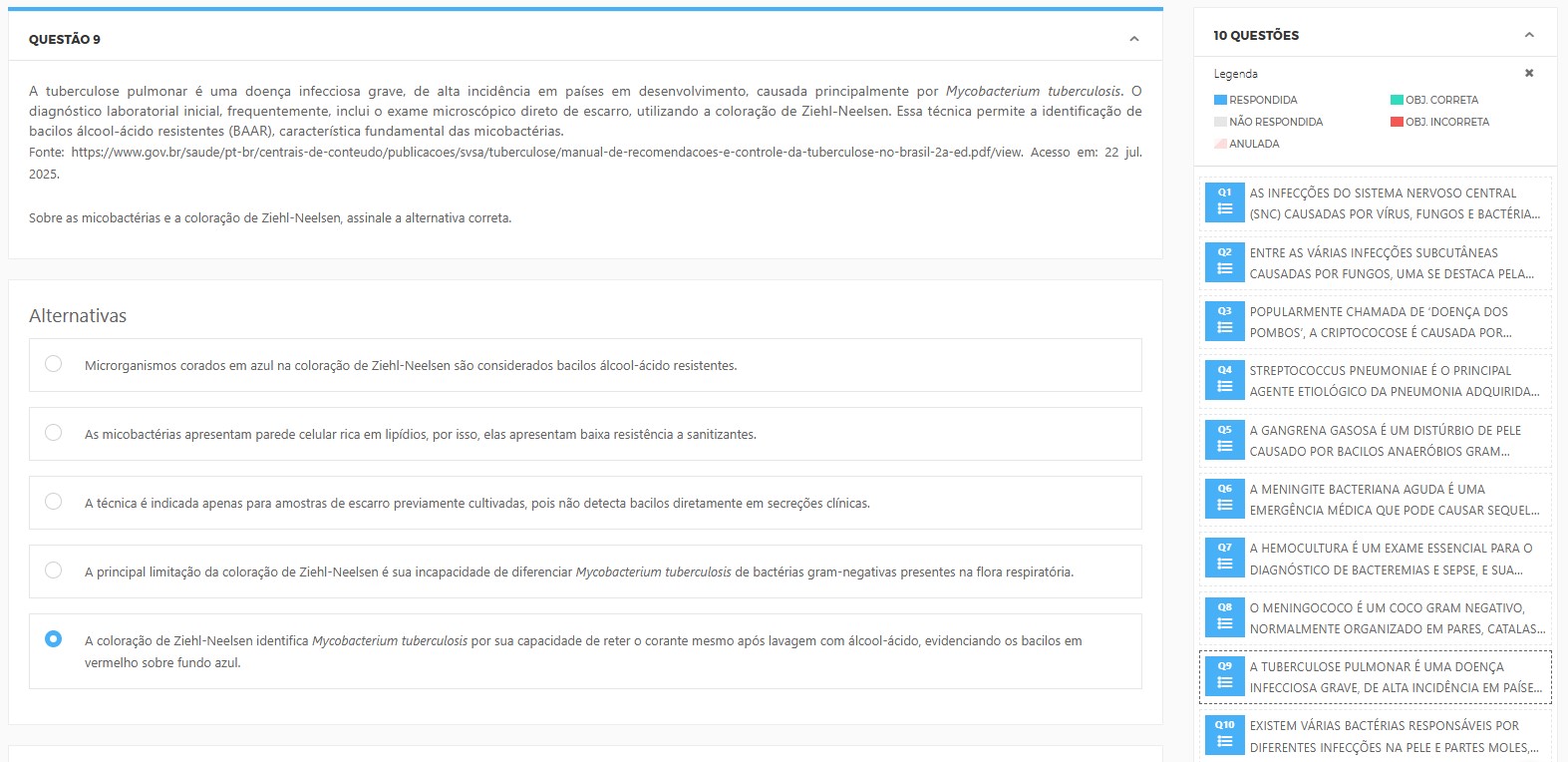This screenshot has width=1568, height=762.
Task: Open Q9 about tuberculose pulmonar
Action: [x=1394, y=677]
